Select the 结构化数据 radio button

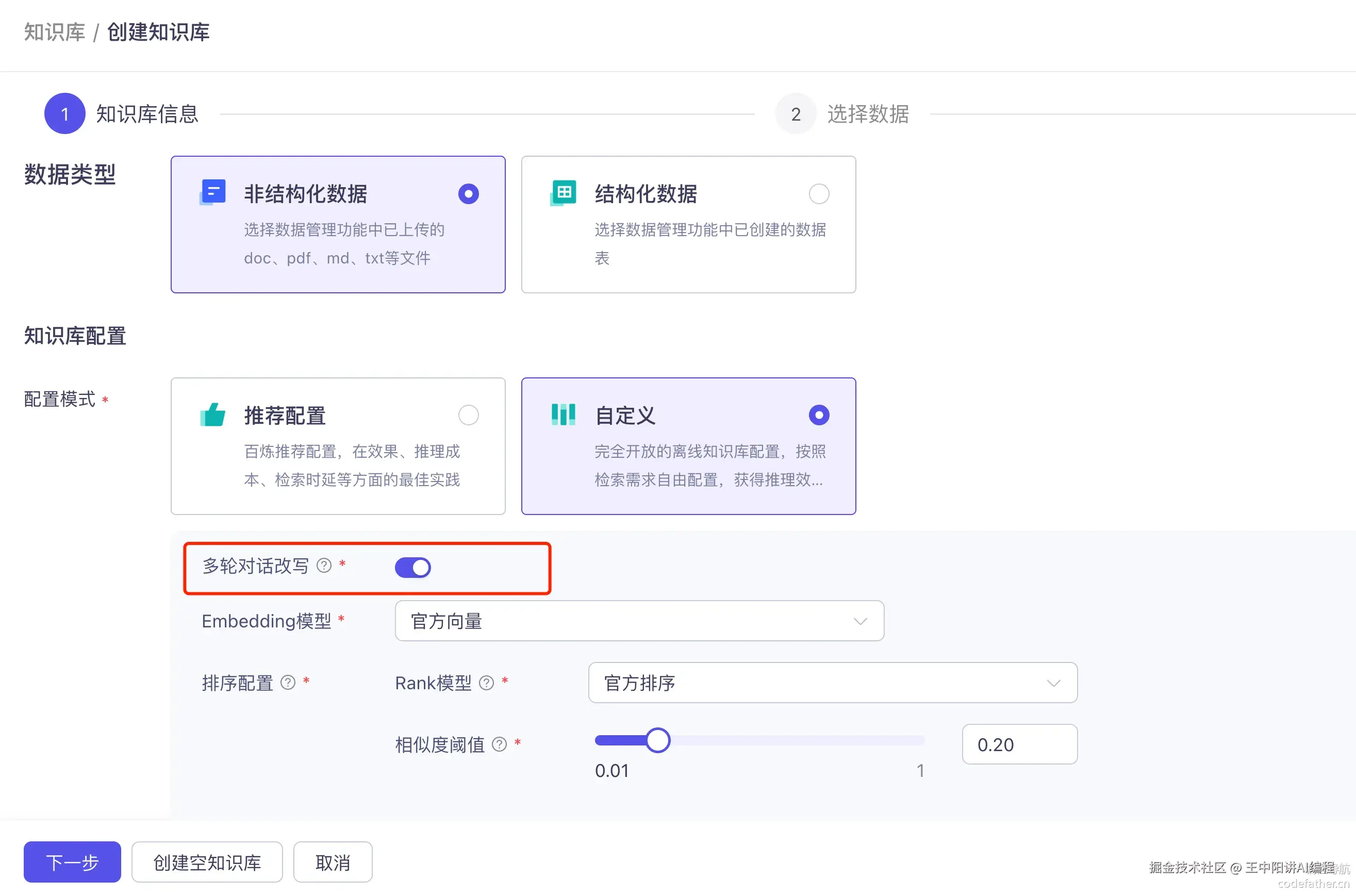tap(818, 194)
